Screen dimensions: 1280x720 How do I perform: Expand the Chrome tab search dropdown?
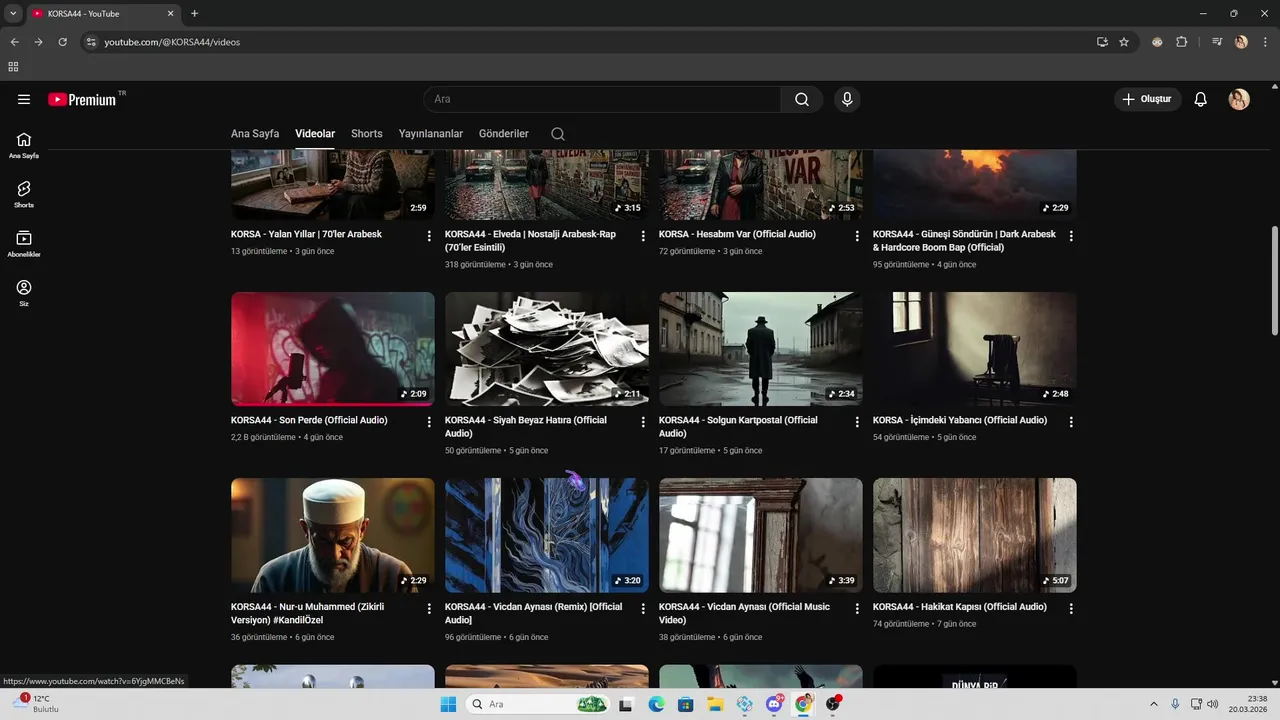point(13,14)
